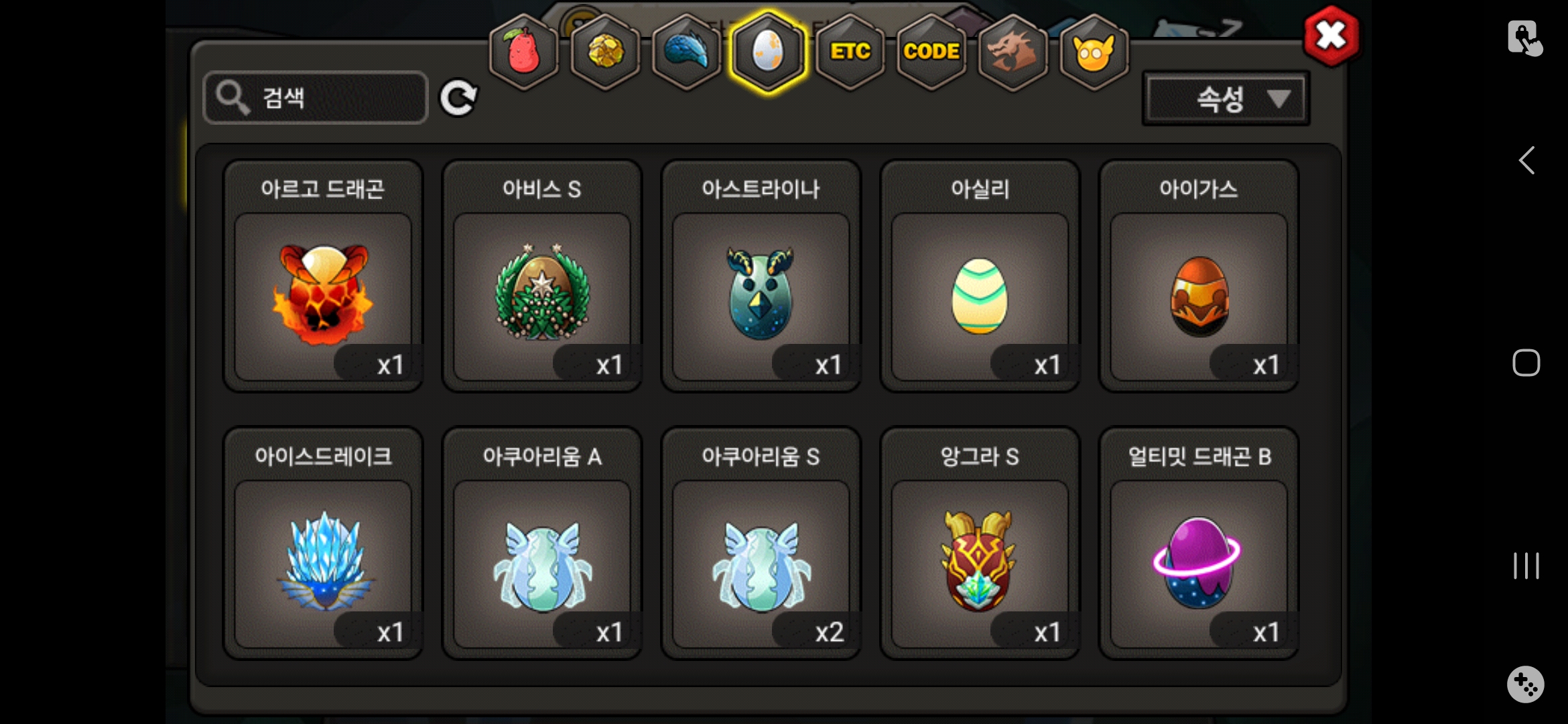Open the game controller icon in corner
Viewport: 1568px width, 724px height.
coord(1526,684)
